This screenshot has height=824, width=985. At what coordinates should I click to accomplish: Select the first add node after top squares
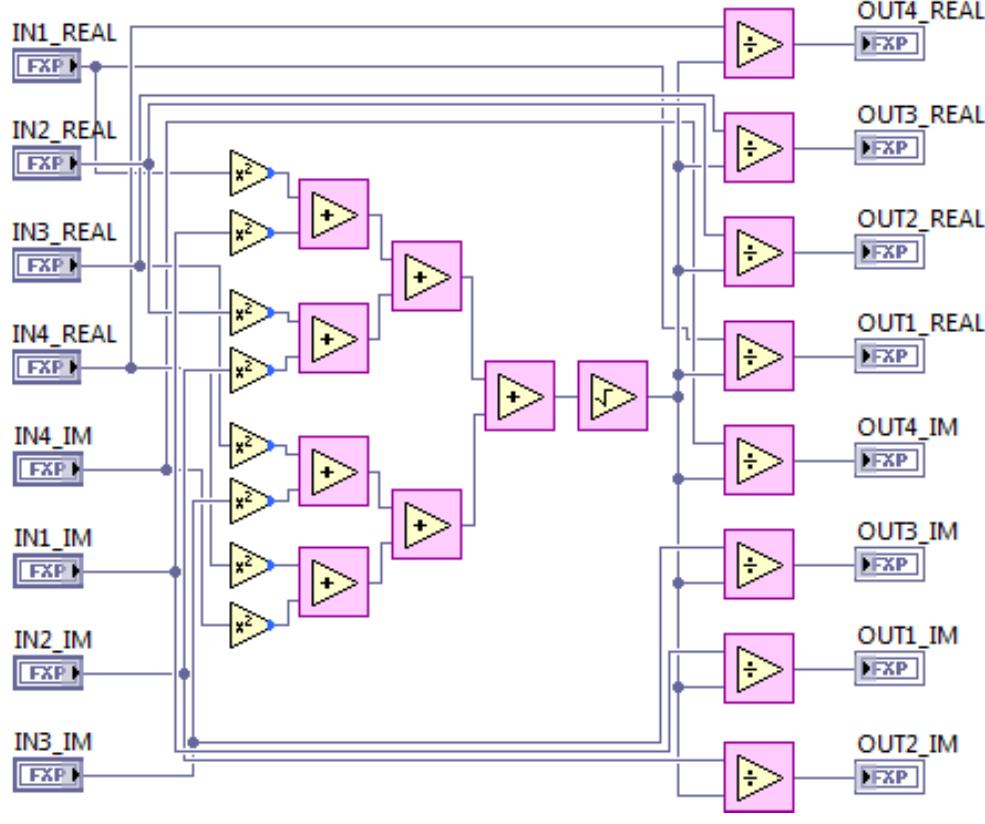[x=333, y=211]
